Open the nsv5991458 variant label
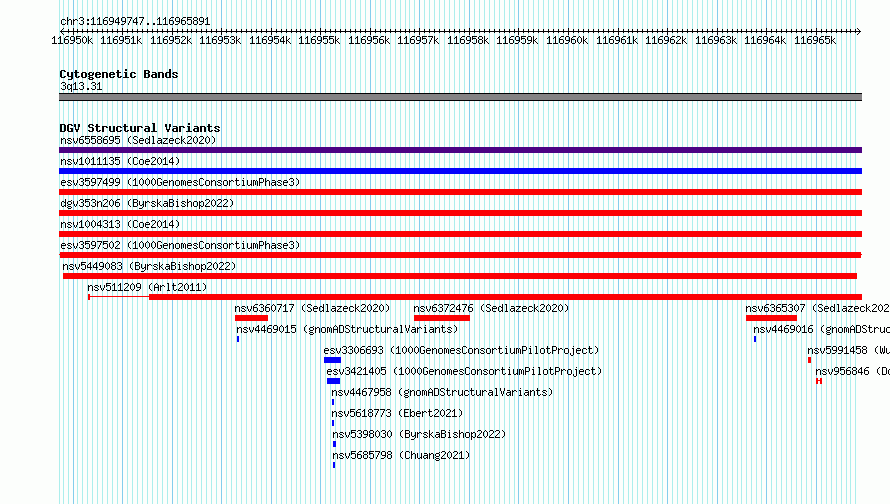This screenshot has height=504, width=890. coord(849,350)
